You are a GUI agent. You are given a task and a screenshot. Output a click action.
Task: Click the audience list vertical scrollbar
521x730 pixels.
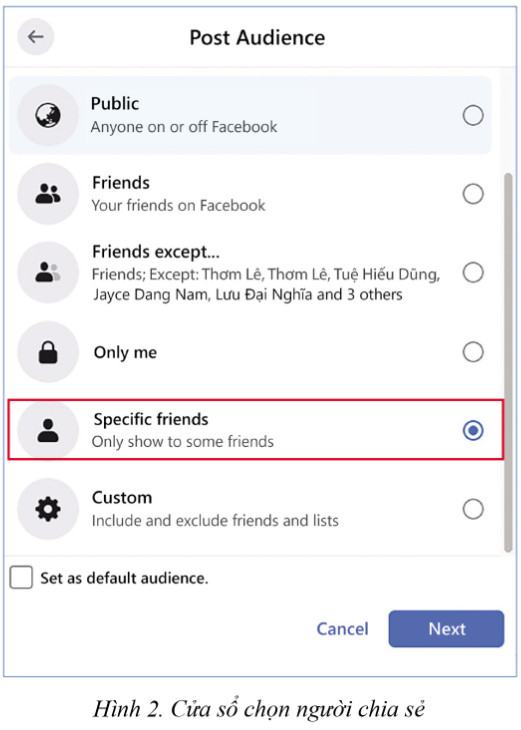pos(508,363)
